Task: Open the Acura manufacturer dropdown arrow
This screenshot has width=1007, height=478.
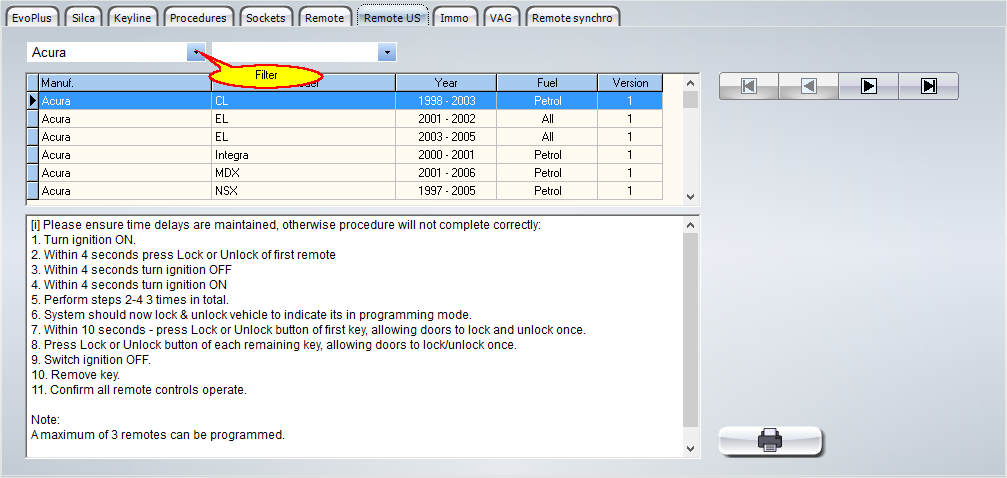Action: (x=196, y=53)
